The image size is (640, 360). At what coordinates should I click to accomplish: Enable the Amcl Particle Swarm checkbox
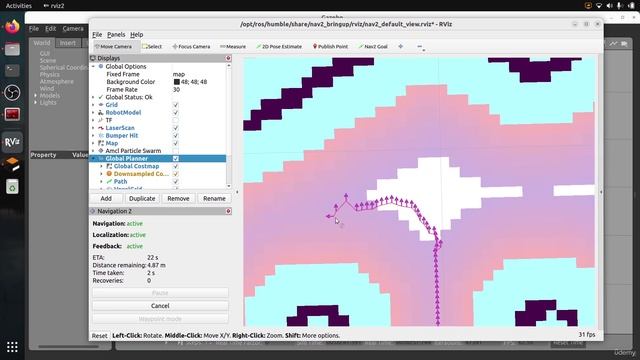[176, 151]
